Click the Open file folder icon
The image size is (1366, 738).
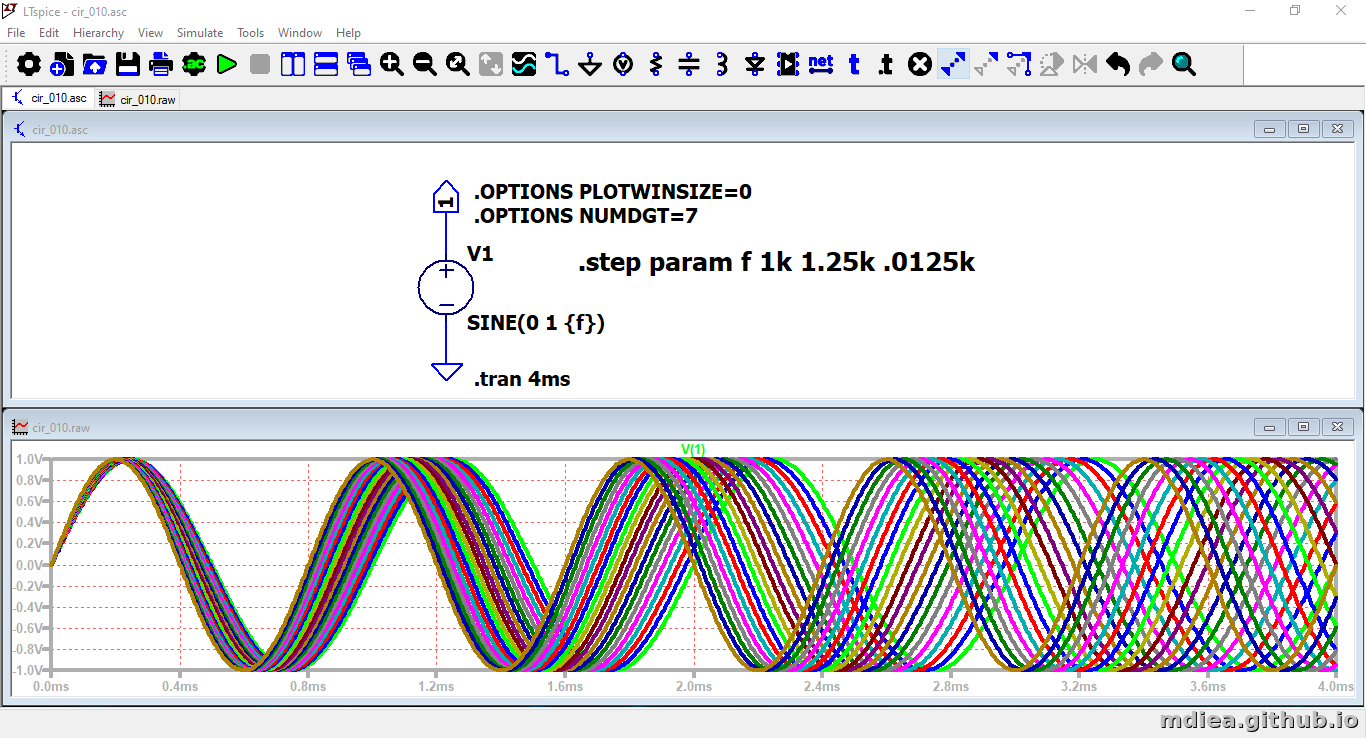[x=94, y=65]
